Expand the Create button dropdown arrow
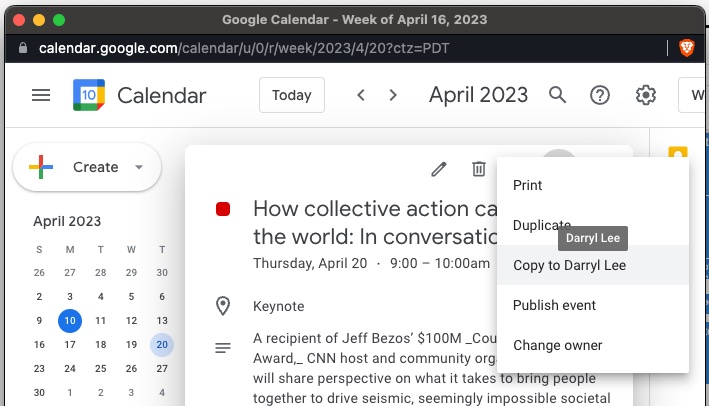The width and height of the screenshot is (709, 406). pyautogui.click(x=139, y=167)
